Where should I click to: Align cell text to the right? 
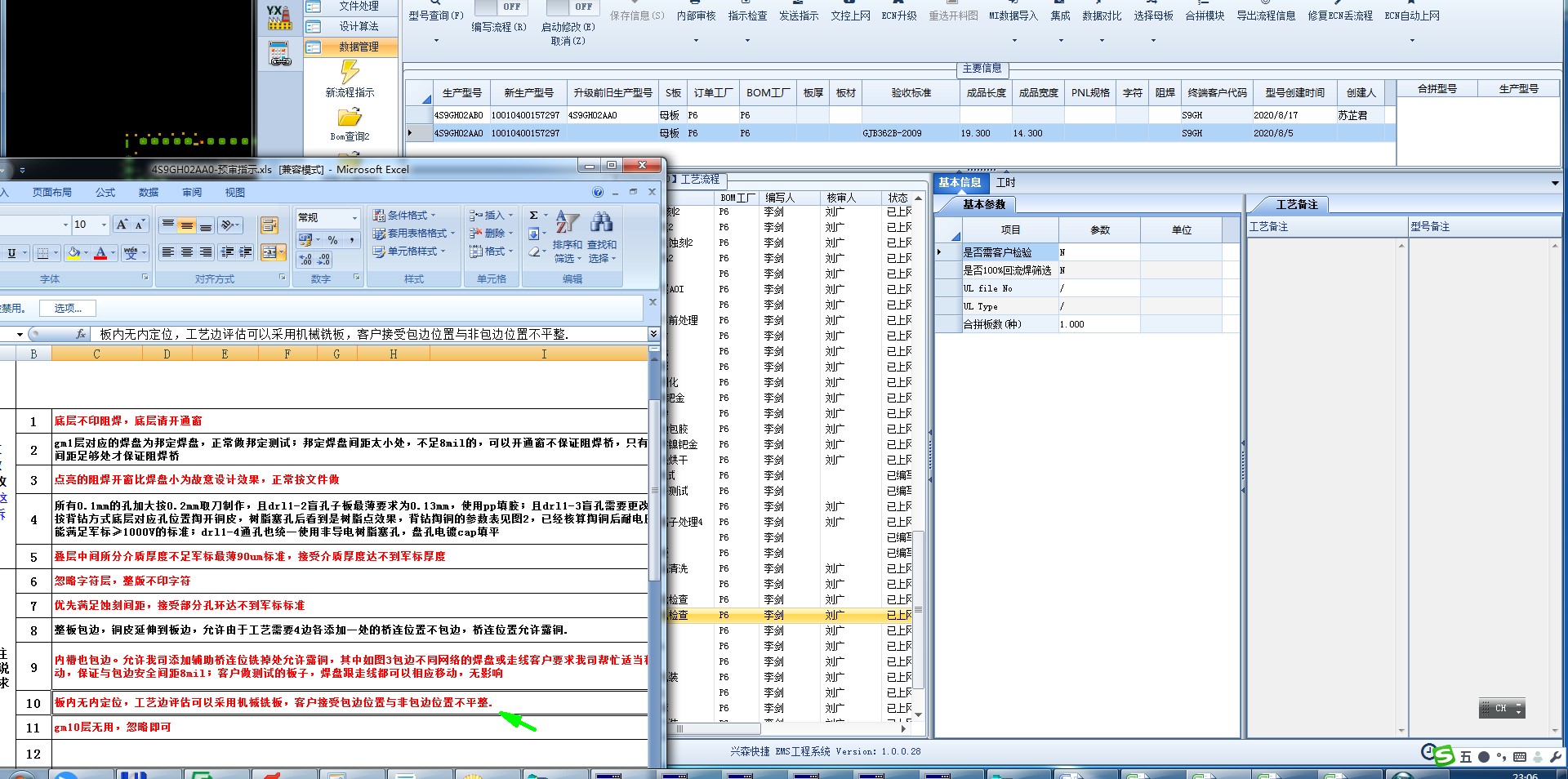[x=206, y=252]
